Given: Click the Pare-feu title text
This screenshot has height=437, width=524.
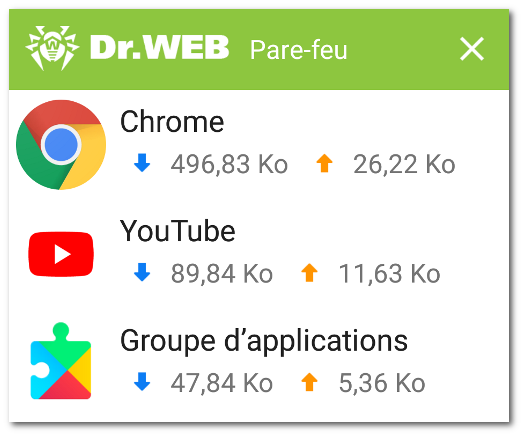Looking at the screenshot, I should tap(299, 50).
